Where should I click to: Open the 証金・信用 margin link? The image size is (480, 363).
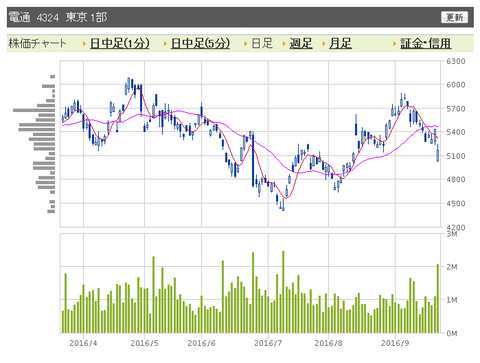point(426,43)
